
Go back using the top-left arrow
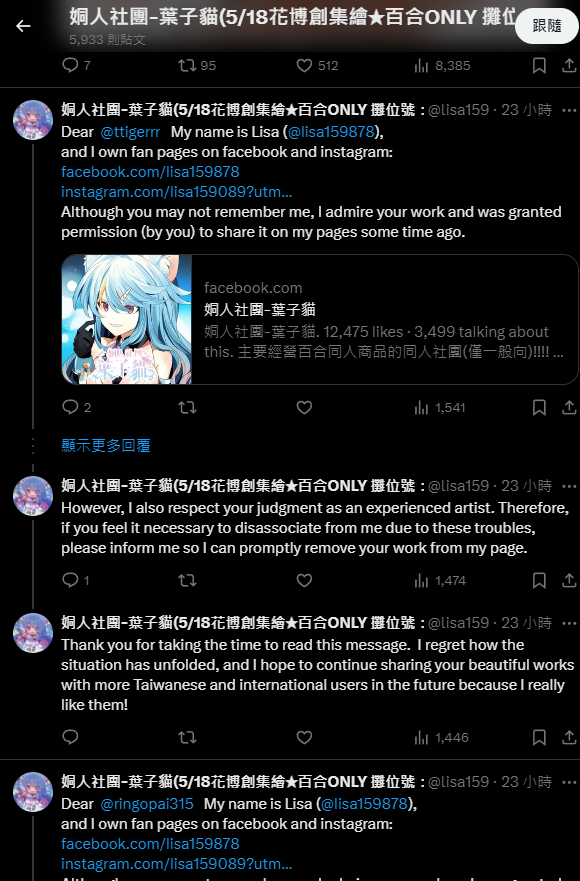pyautogui.click(x=23, y=26)
